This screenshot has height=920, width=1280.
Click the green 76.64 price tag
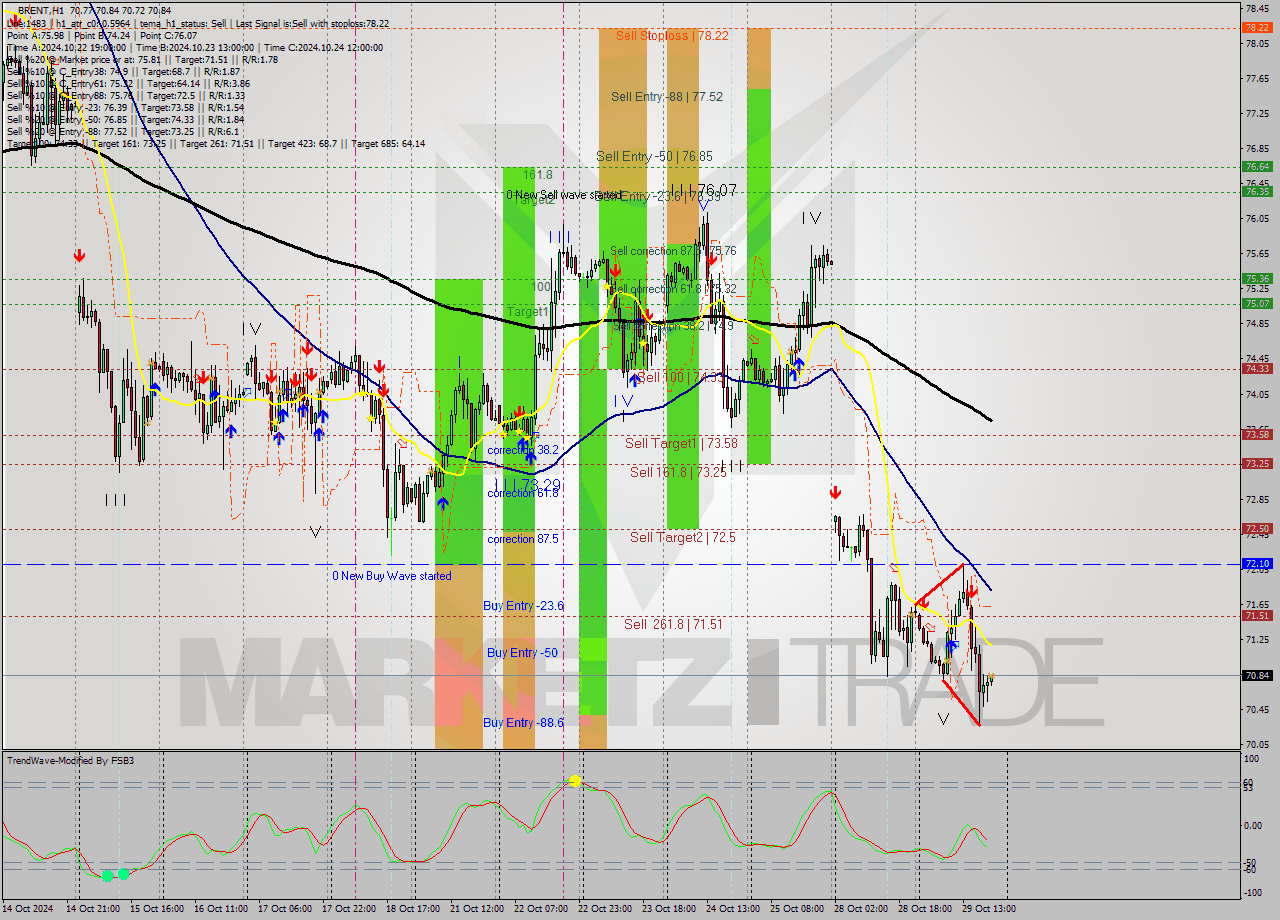(x=1257, y=167)
